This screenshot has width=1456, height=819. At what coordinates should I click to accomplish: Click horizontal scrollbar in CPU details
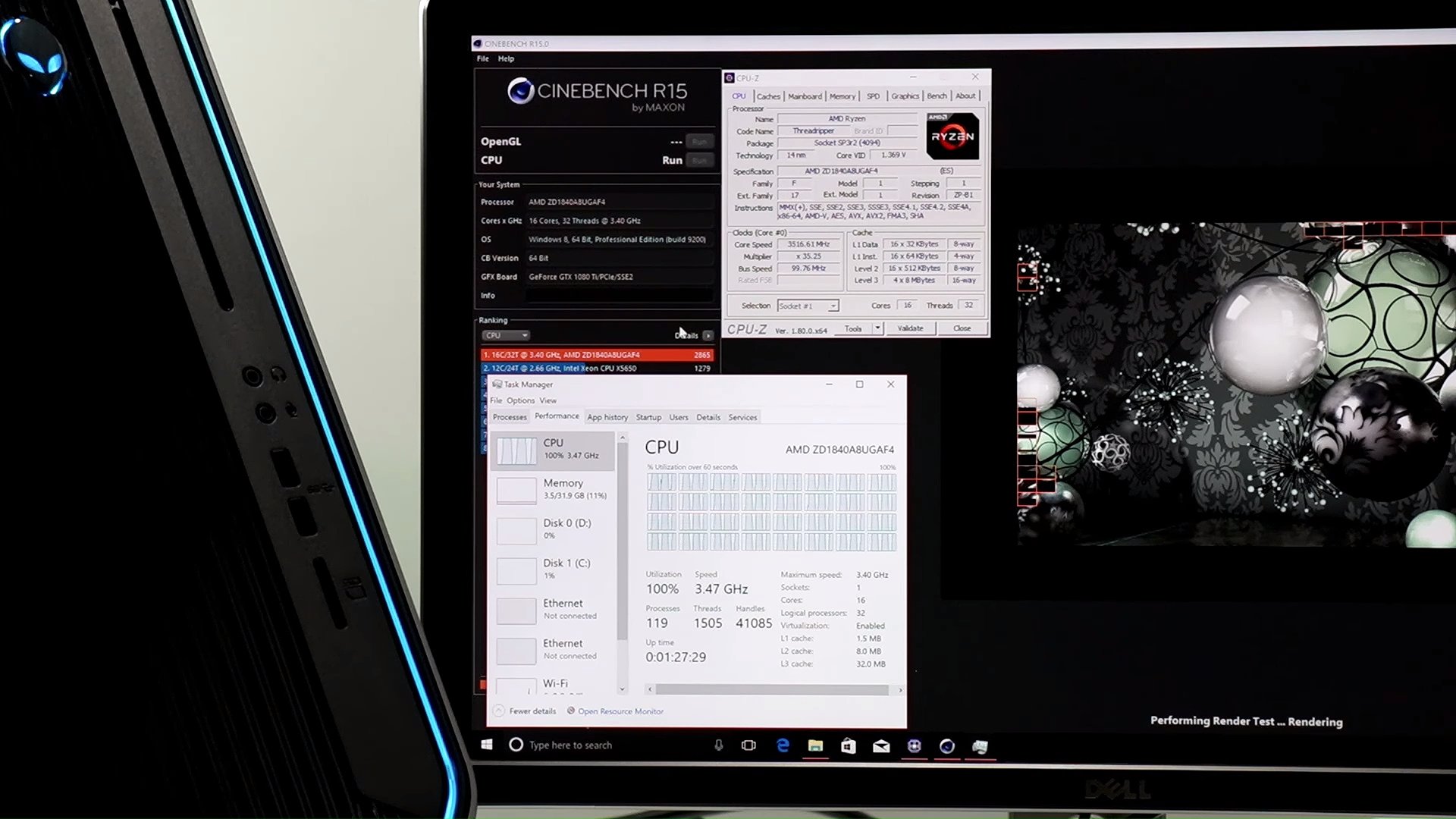pos(772,689)
